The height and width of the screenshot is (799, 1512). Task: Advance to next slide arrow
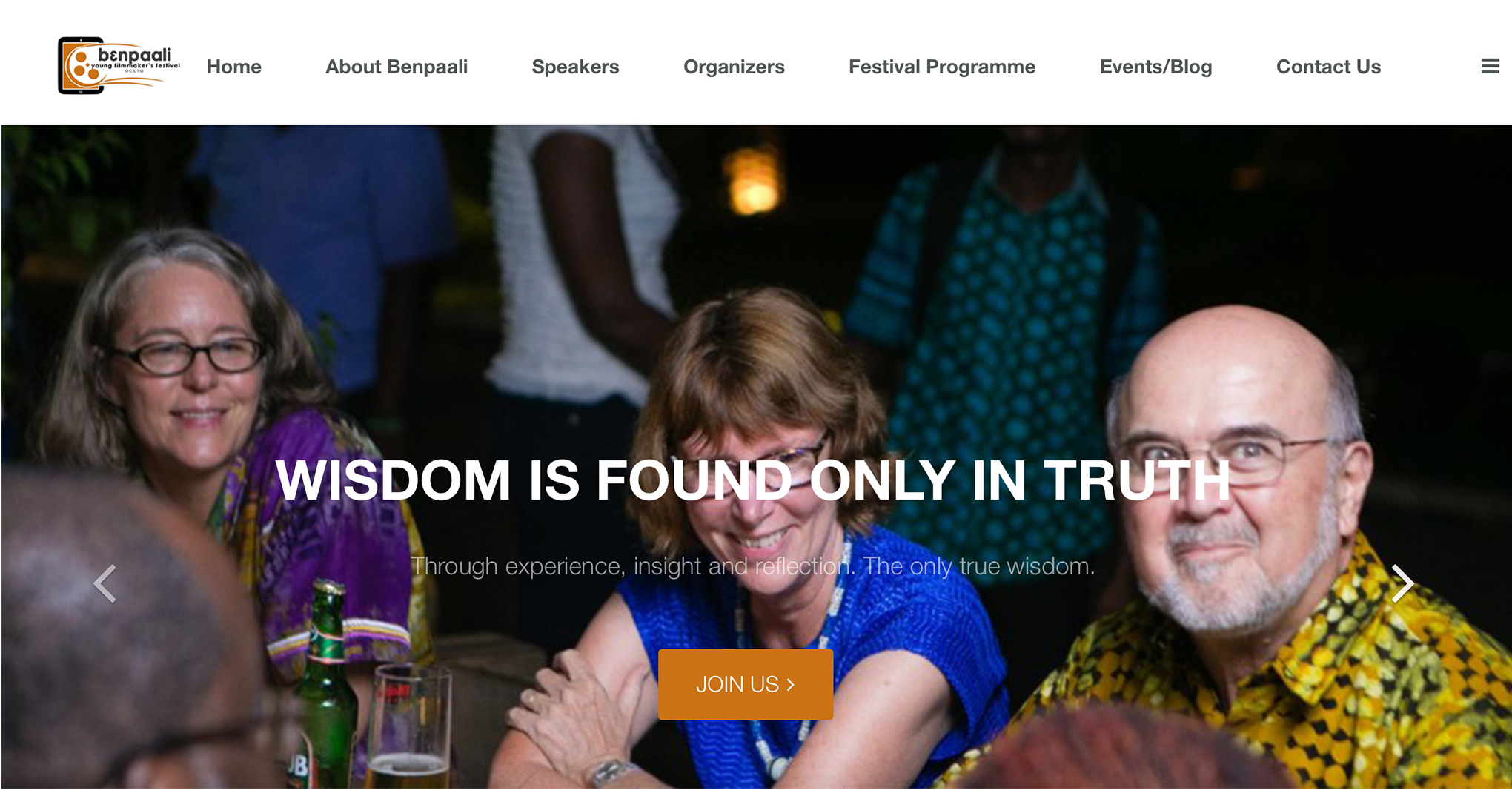tap(1402, 583)
